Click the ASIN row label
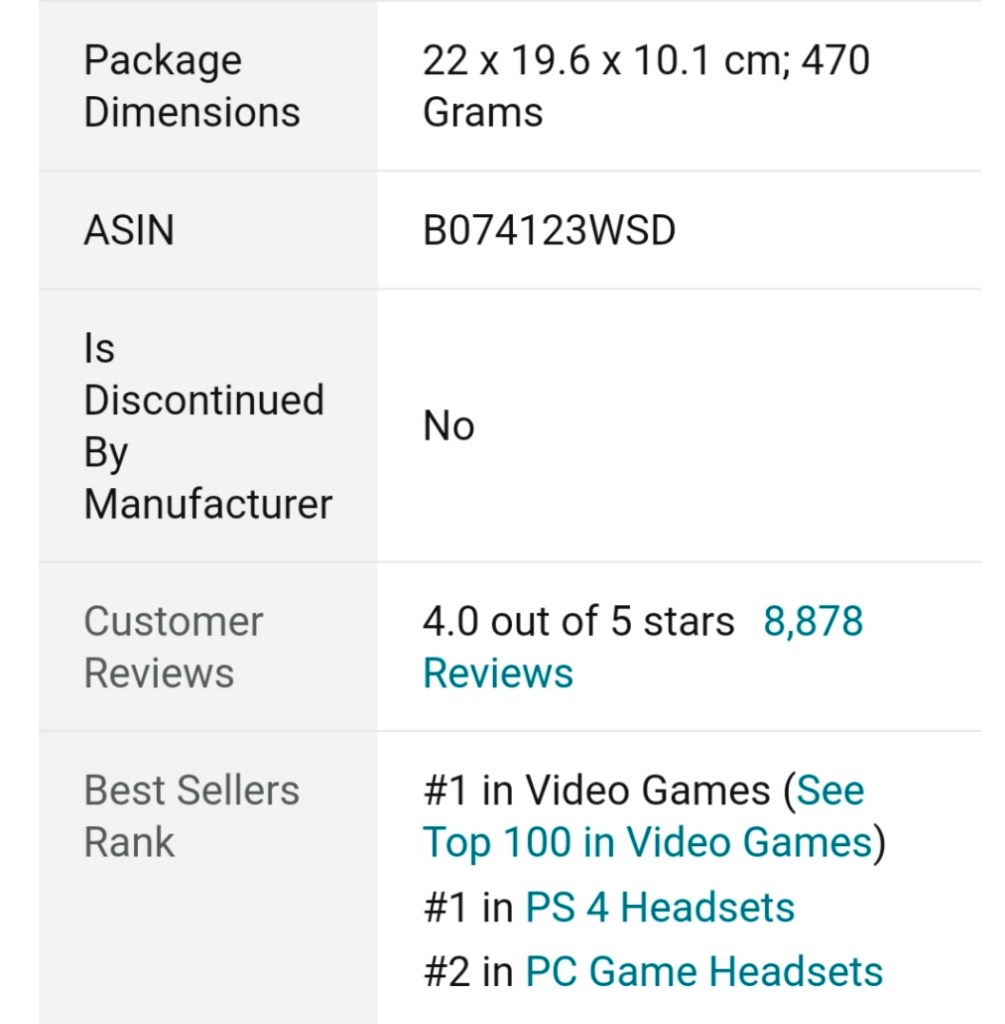Viewport: 1005px width, 1024px height. (129, 231)
